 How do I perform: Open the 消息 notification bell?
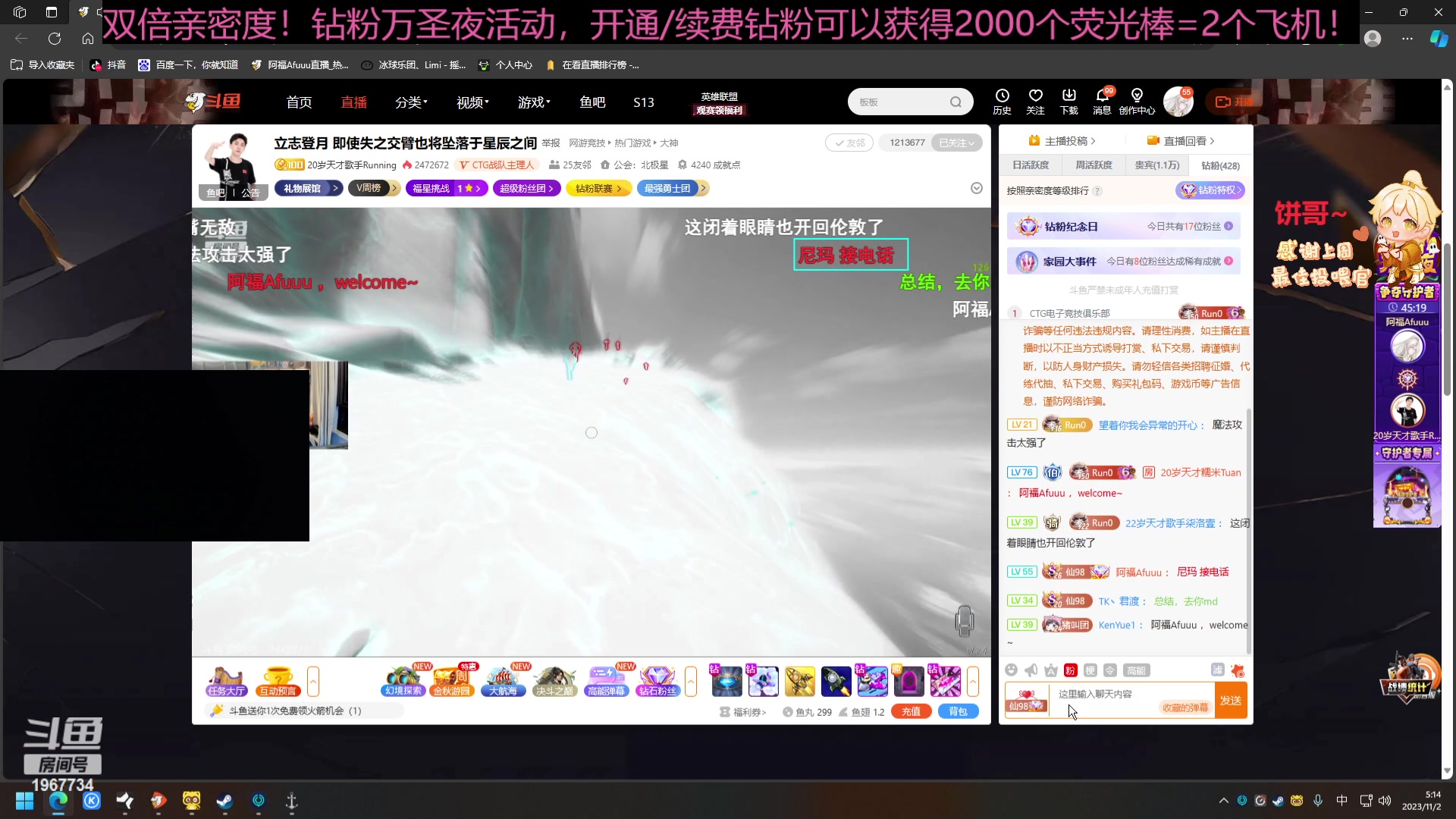tap(1102, 101)
